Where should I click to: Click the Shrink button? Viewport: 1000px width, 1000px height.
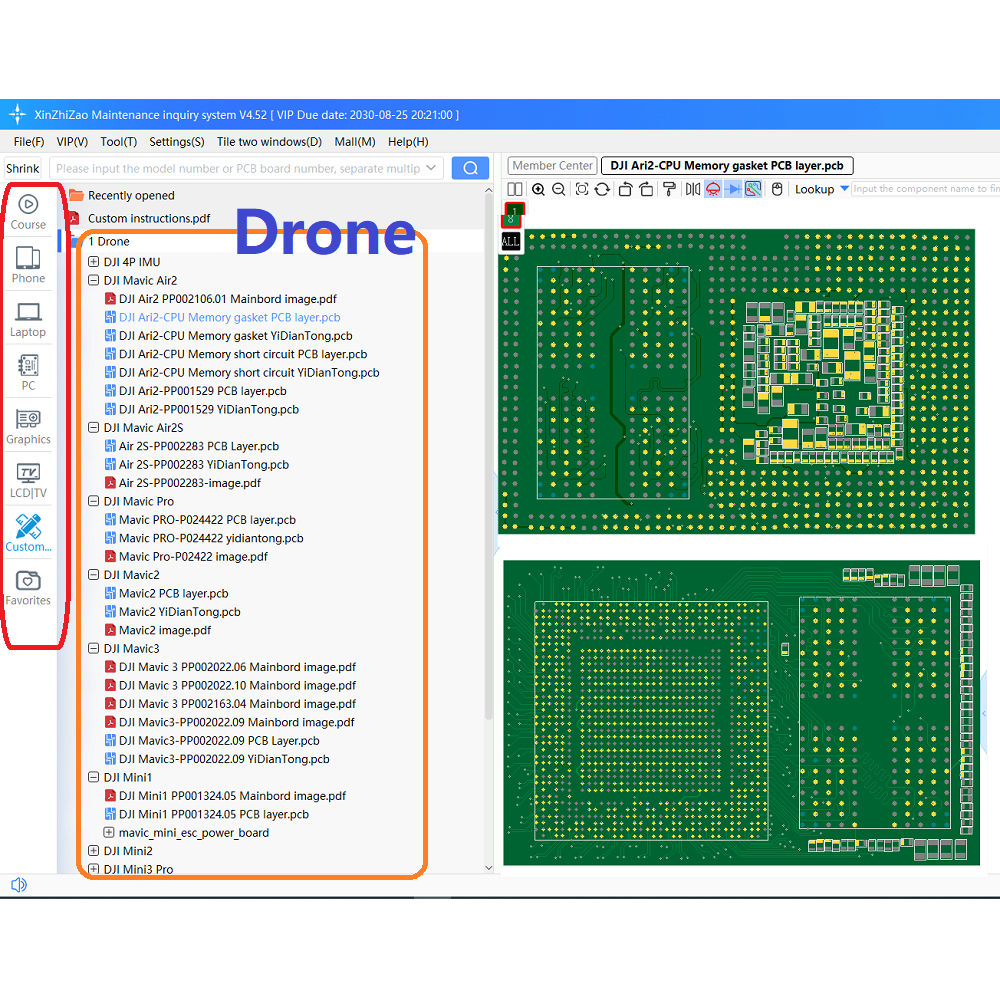pyautogui.click(x=22, y=168)
